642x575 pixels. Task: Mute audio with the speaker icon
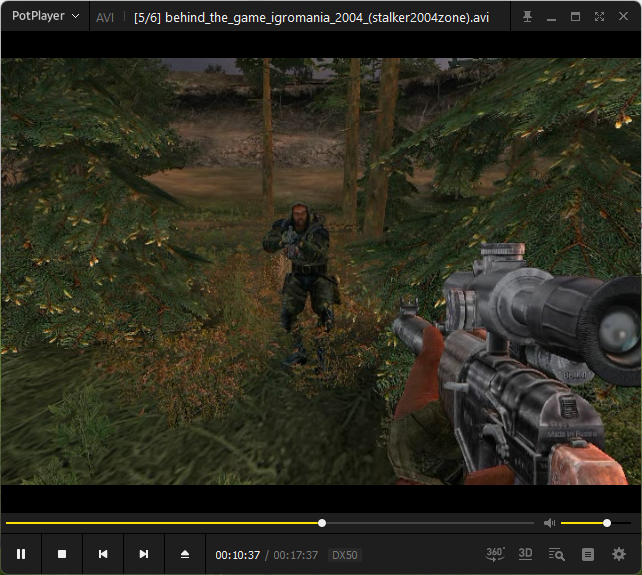549,523
